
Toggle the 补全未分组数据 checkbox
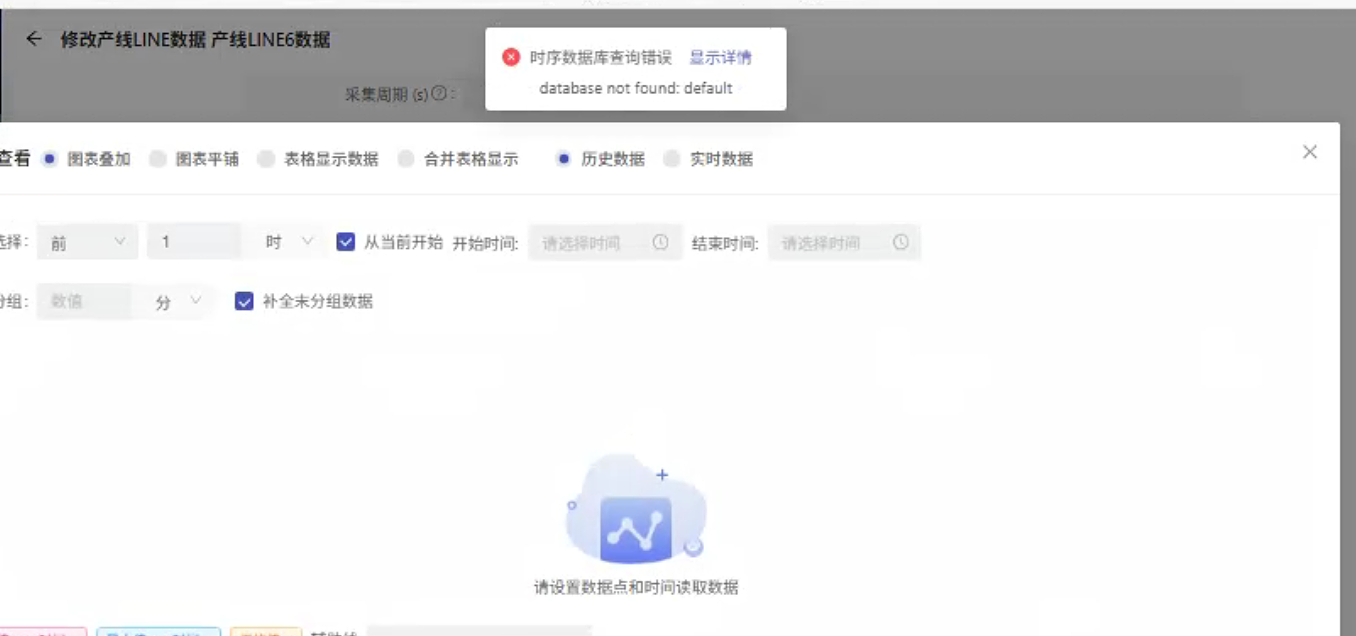tap(244, 301)
